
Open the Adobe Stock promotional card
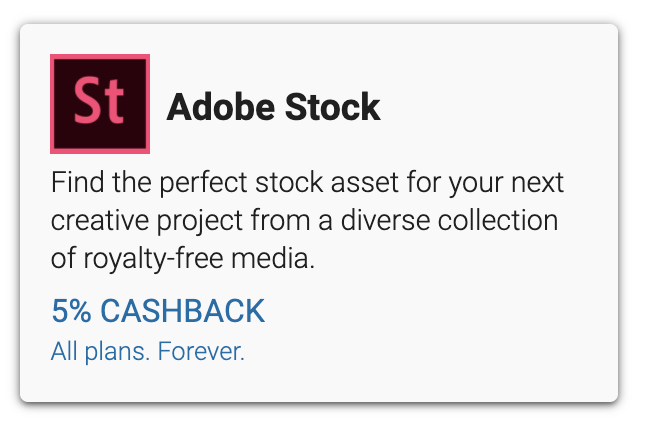pyautogui.click(x=319, y=213)
